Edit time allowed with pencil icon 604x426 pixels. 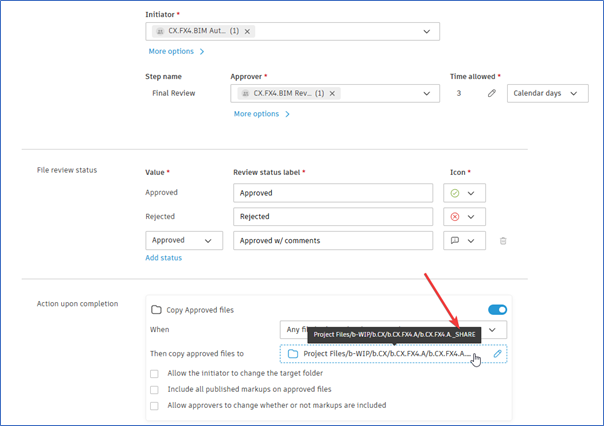(x=492, y=93)
